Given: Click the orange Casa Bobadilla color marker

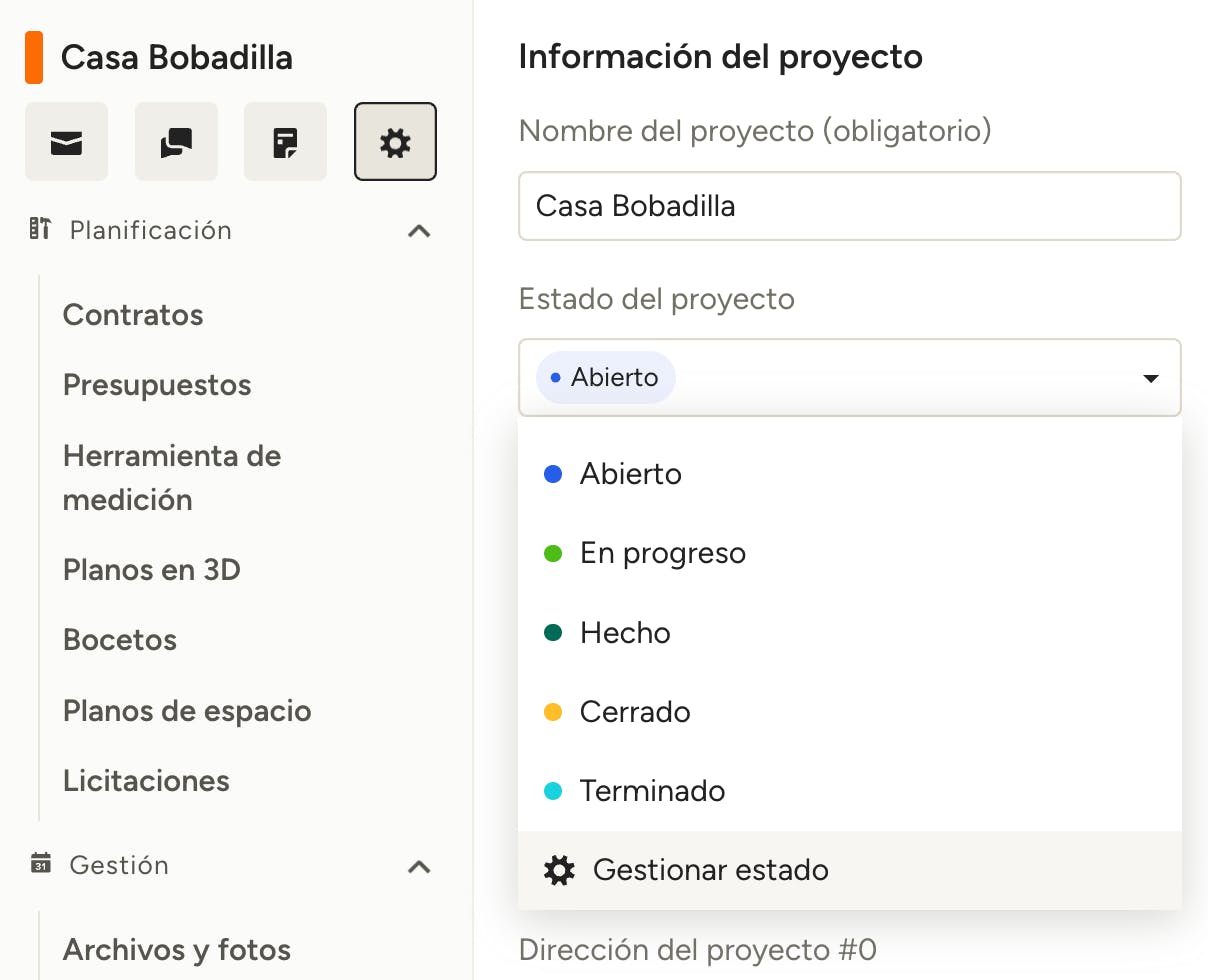Looking at the screenshot, I should [34, 57].
